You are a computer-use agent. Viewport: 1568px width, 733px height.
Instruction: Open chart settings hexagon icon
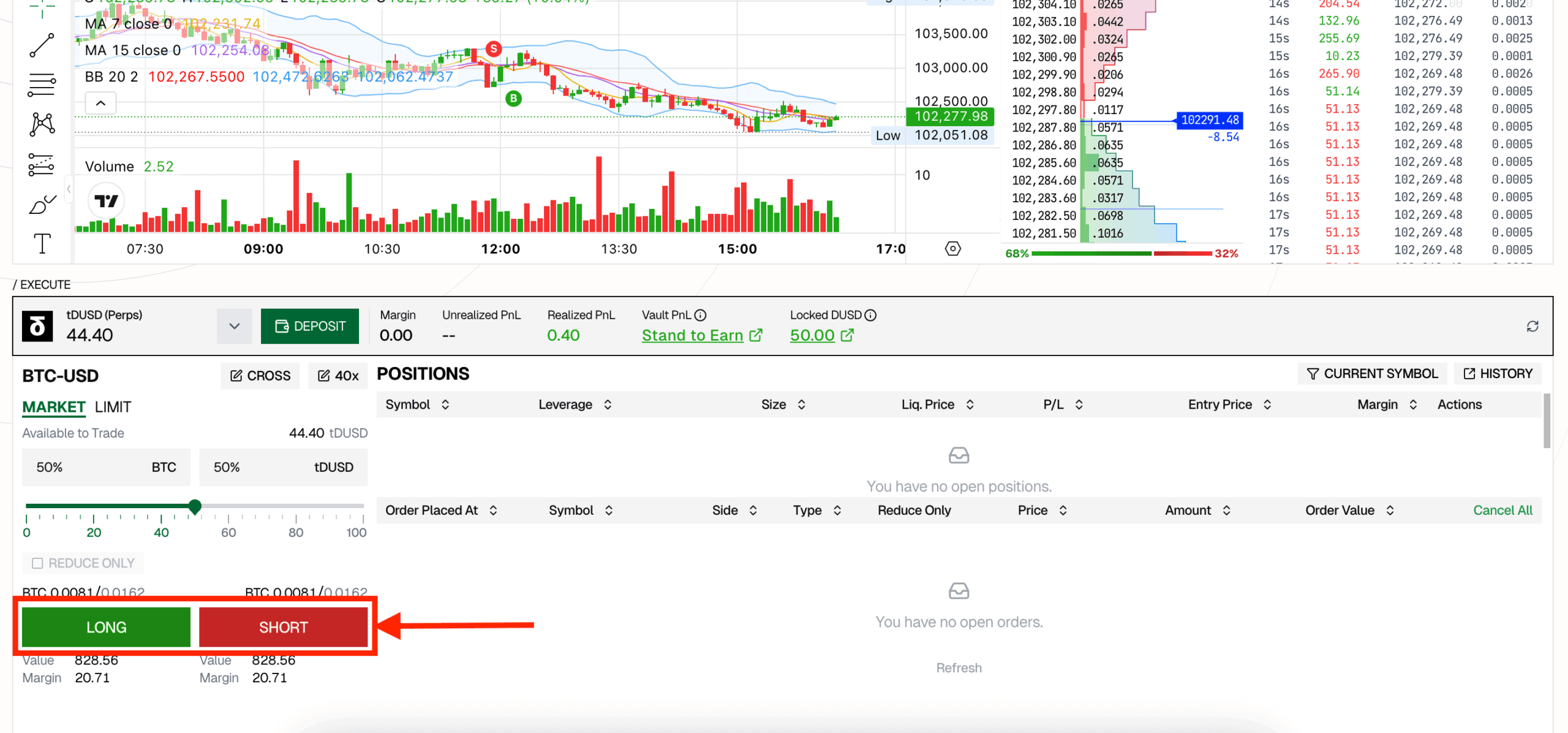click(x=952, y=249)
